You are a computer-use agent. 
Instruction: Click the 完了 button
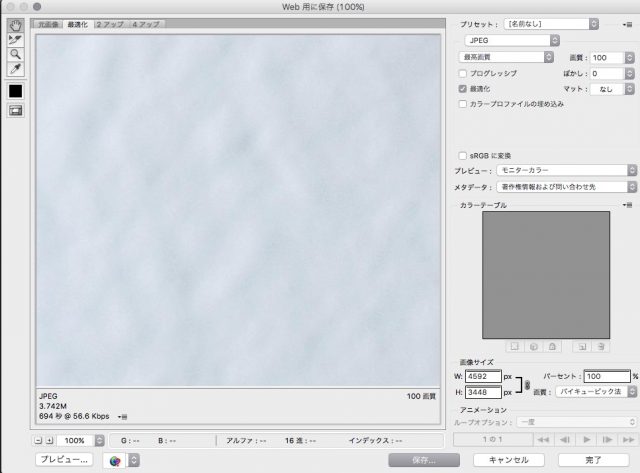[593, 460]
